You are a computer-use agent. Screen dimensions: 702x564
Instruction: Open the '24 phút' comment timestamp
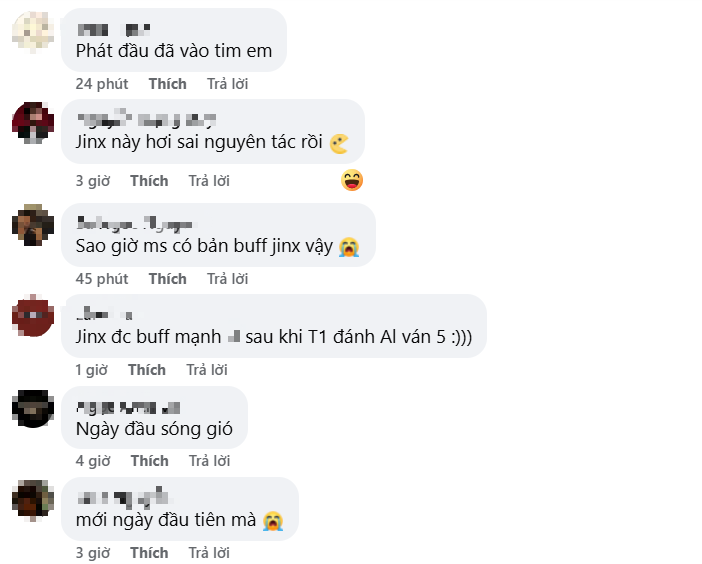click(x=101, y=84)
